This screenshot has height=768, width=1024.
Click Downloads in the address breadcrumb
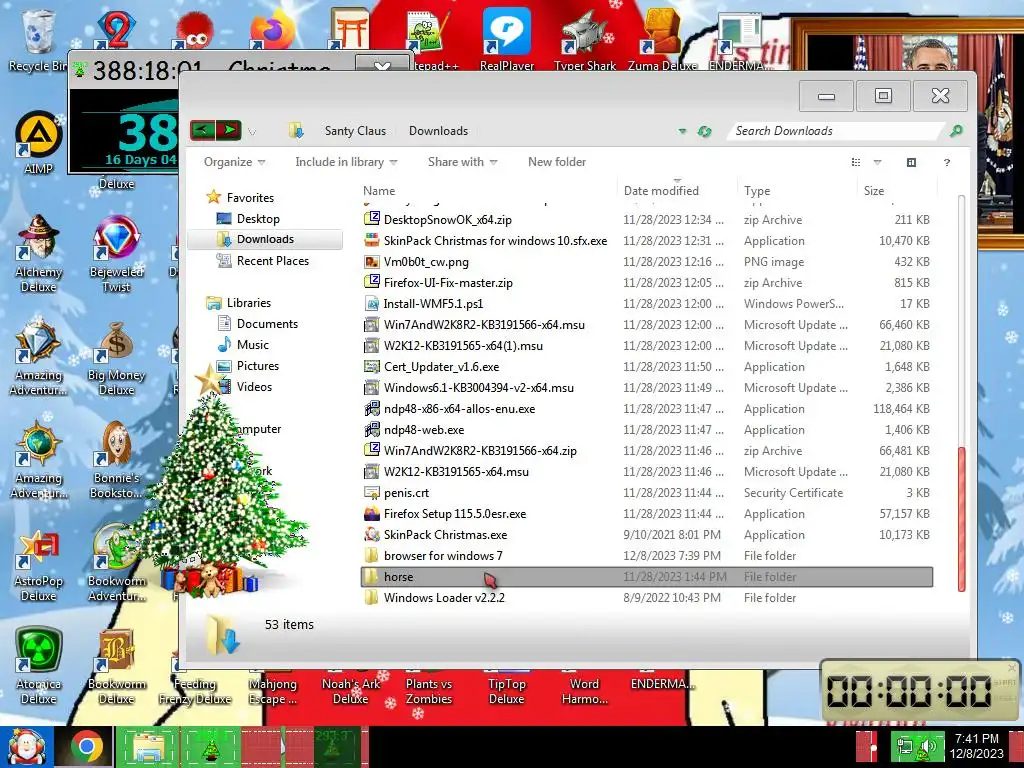point(438,131)
